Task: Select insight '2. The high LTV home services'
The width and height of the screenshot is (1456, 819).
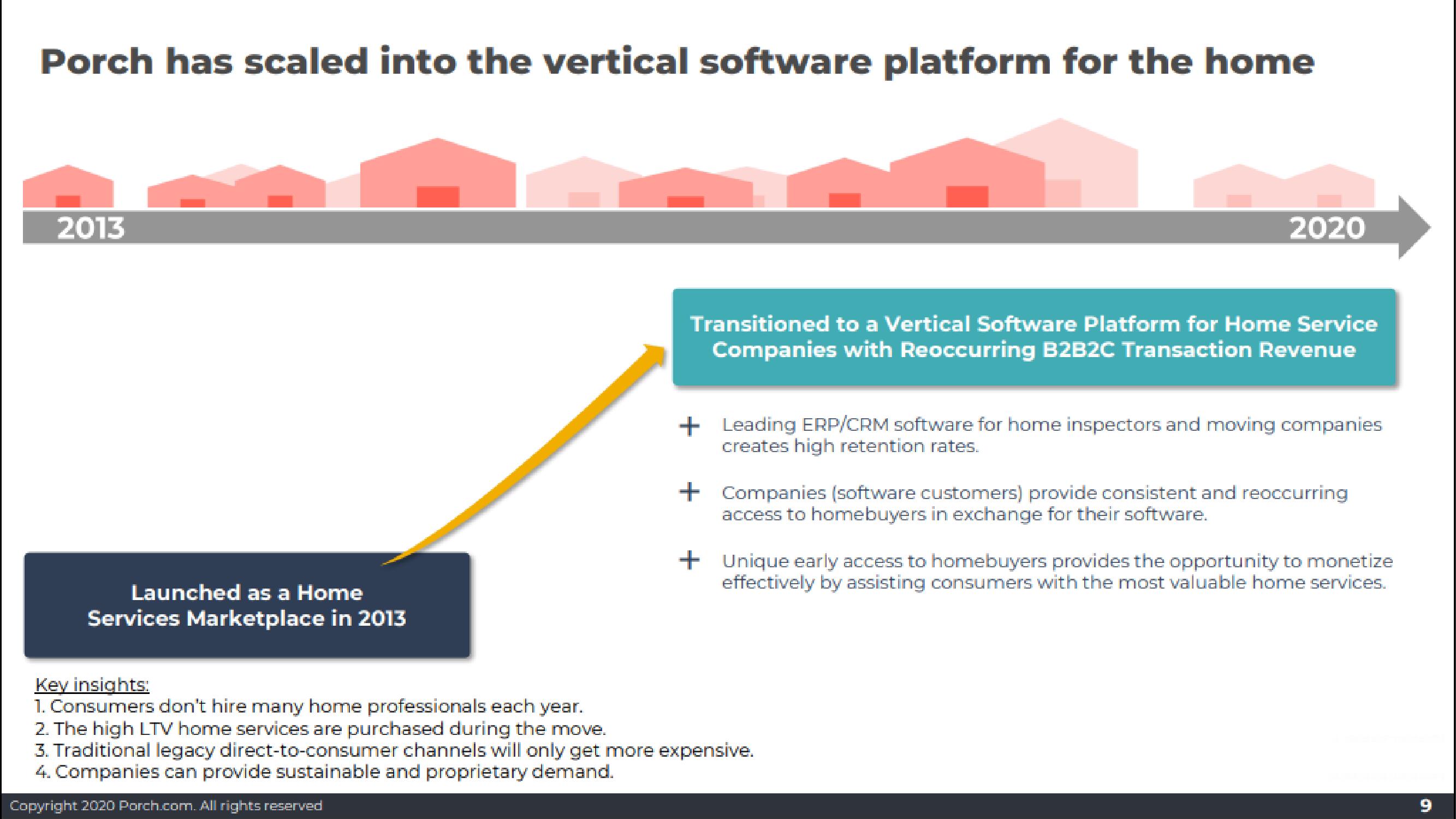Action: coord(320,728)
